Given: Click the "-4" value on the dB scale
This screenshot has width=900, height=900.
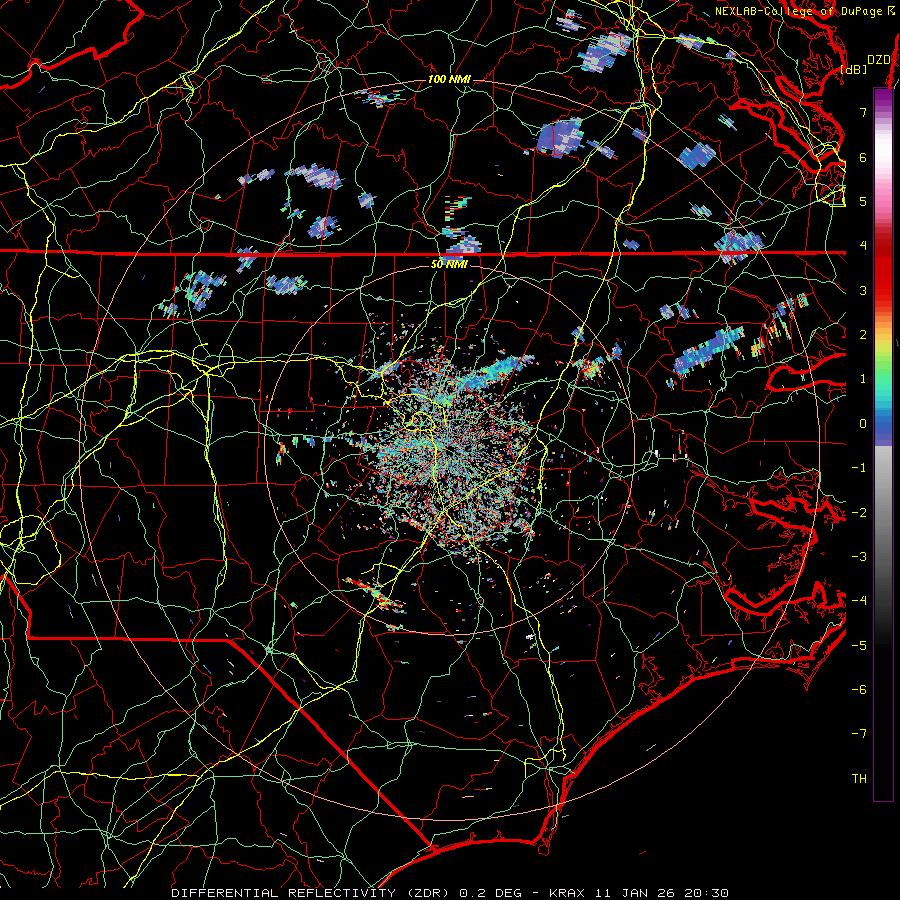Looking at the screenshot, I should [859, 600].
